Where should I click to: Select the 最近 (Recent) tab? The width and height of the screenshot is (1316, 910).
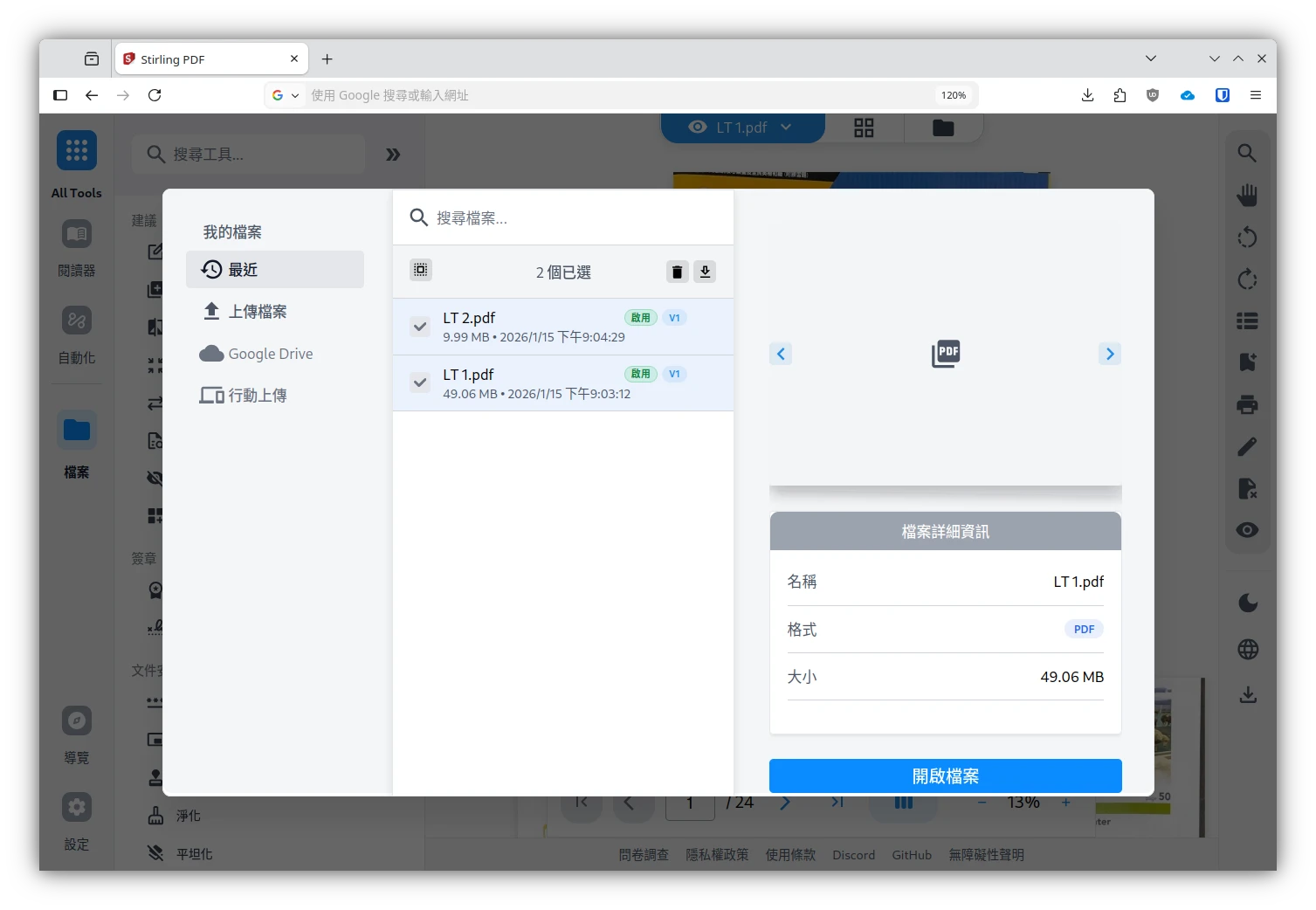[x=274, y=270]
